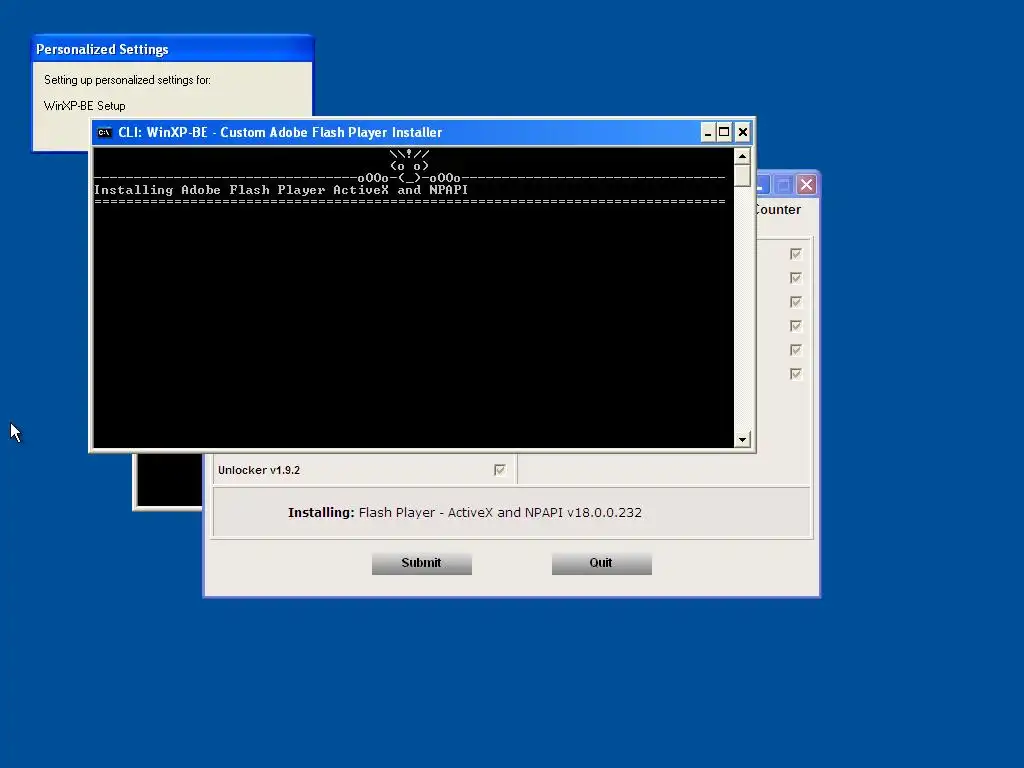Toggle the topmost checkbox under Counter
Viewport: 1024px width, 768px height.
(795, 254)
